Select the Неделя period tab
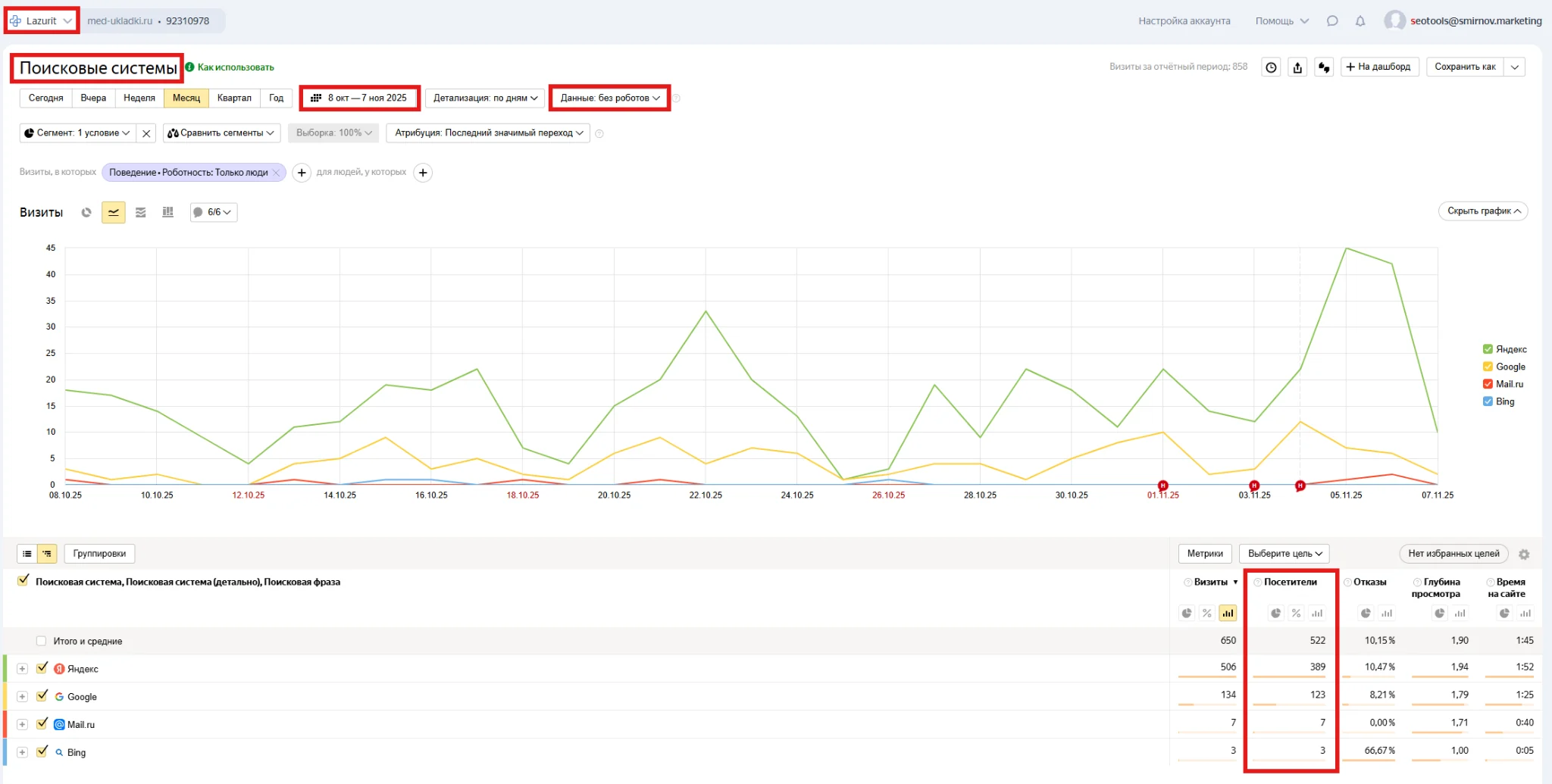This screenshot has height=784, width=1552. [139, 98]
